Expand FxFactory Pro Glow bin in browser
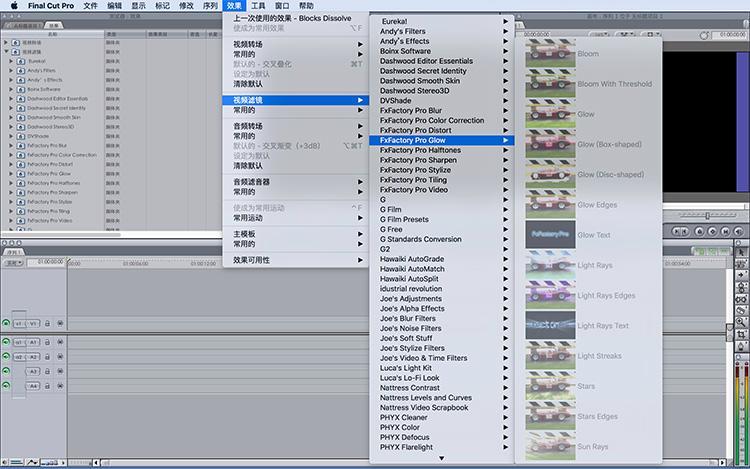 (x=11, y=174)
